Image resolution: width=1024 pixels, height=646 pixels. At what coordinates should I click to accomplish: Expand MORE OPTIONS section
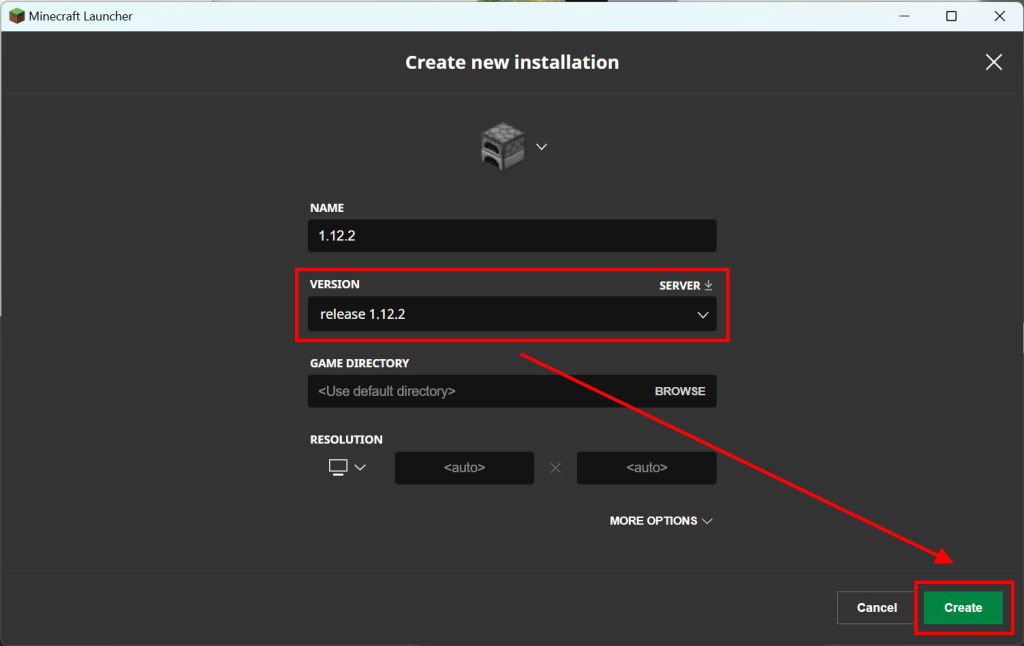660,521
